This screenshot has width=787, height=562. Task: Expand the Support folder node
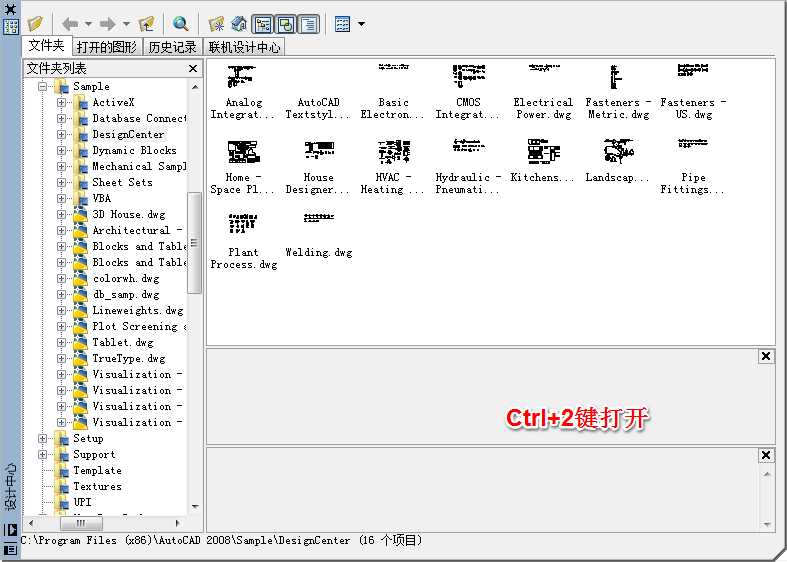coord(43,455)
